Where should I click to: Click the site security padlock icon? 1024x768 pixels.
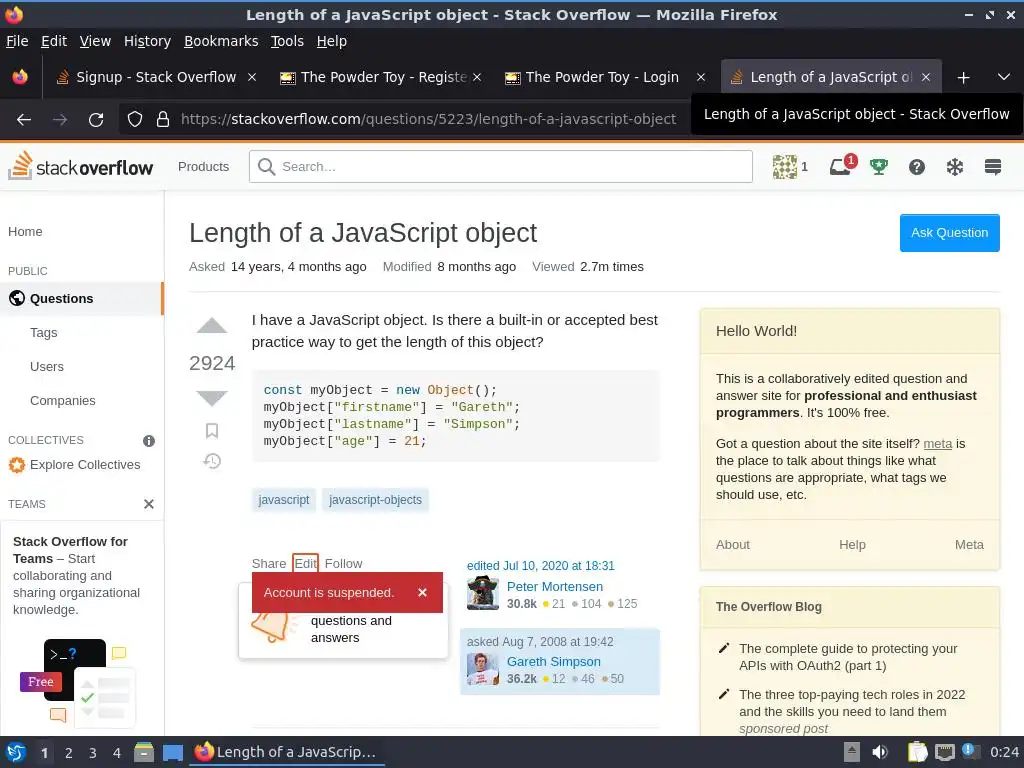click(x=163, y=120)
